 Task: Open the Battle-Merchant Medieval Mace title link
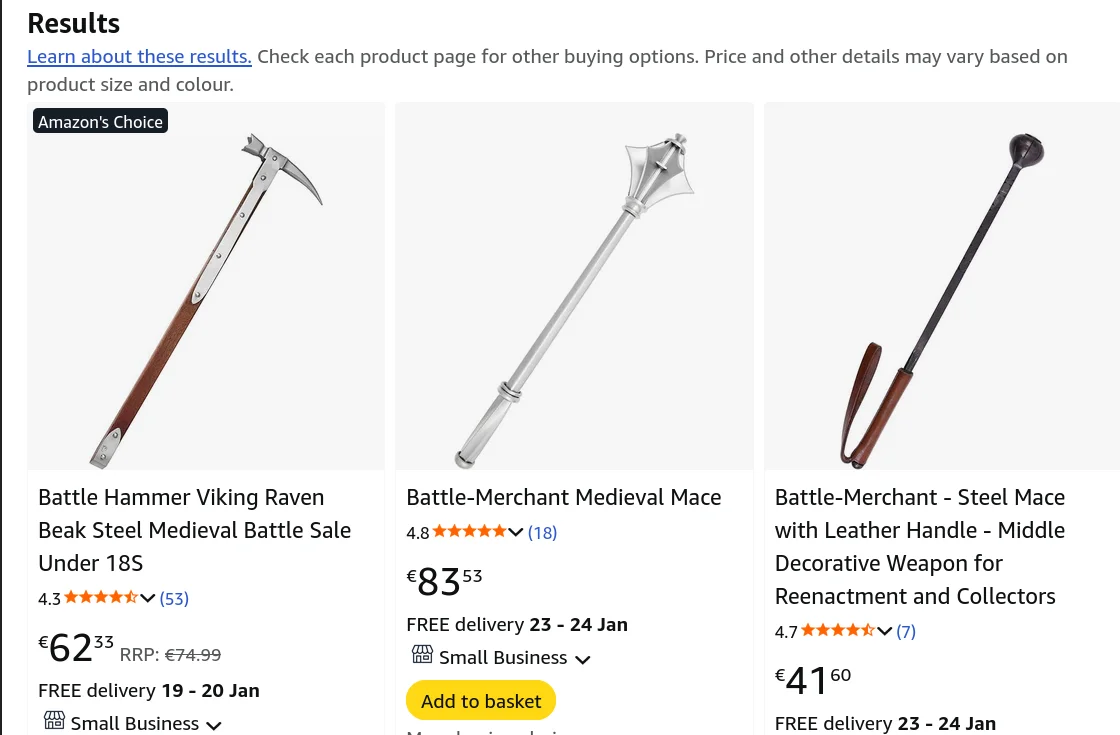[x=563, y=497]
